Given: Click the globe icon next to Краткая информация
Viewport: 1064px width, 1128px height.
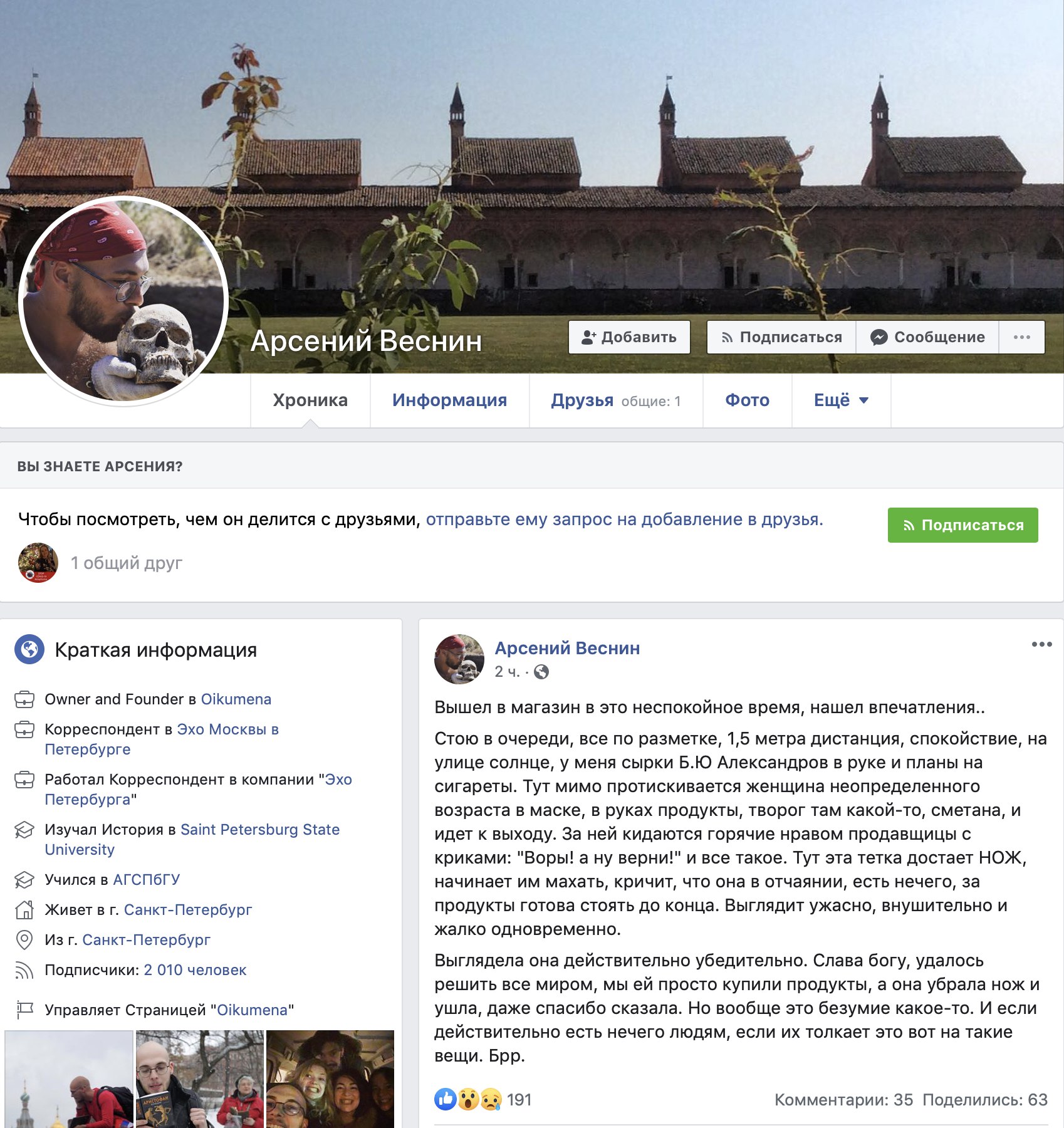Looking at the screenshot, I should point(29,649).
